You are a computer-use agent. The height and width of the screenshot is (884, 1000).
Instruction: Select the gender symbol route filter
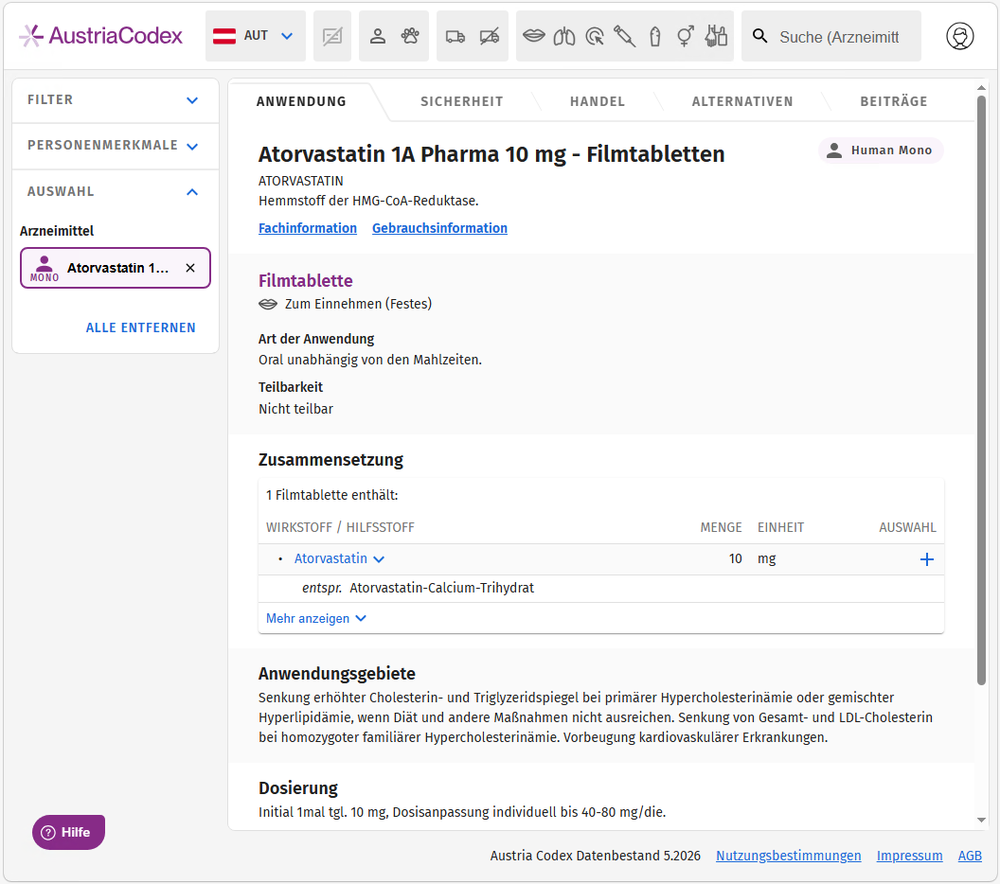tap(686, 36)
